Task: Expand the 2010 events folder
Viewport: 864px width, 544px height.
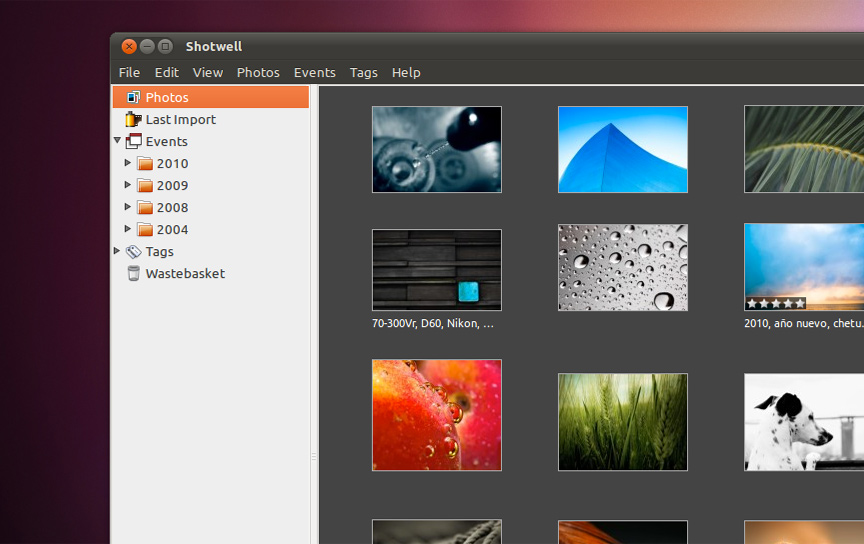Action: (x=128, y=163)
